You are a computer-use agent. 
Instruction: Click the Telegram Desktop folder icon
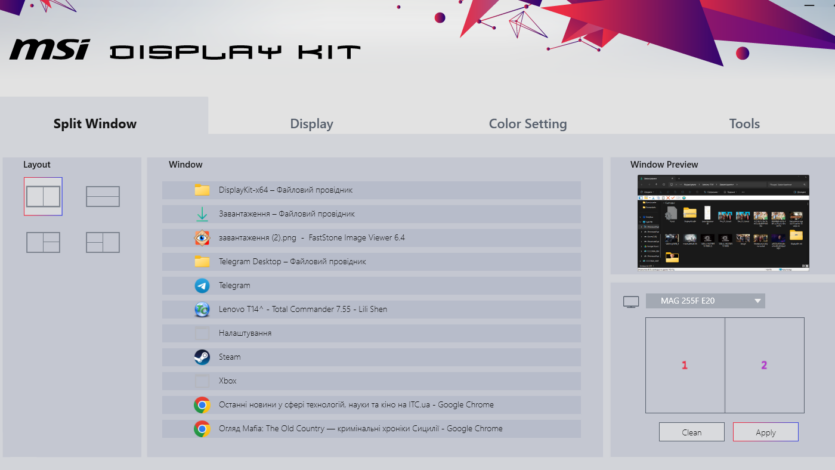[x=202, y=261]
